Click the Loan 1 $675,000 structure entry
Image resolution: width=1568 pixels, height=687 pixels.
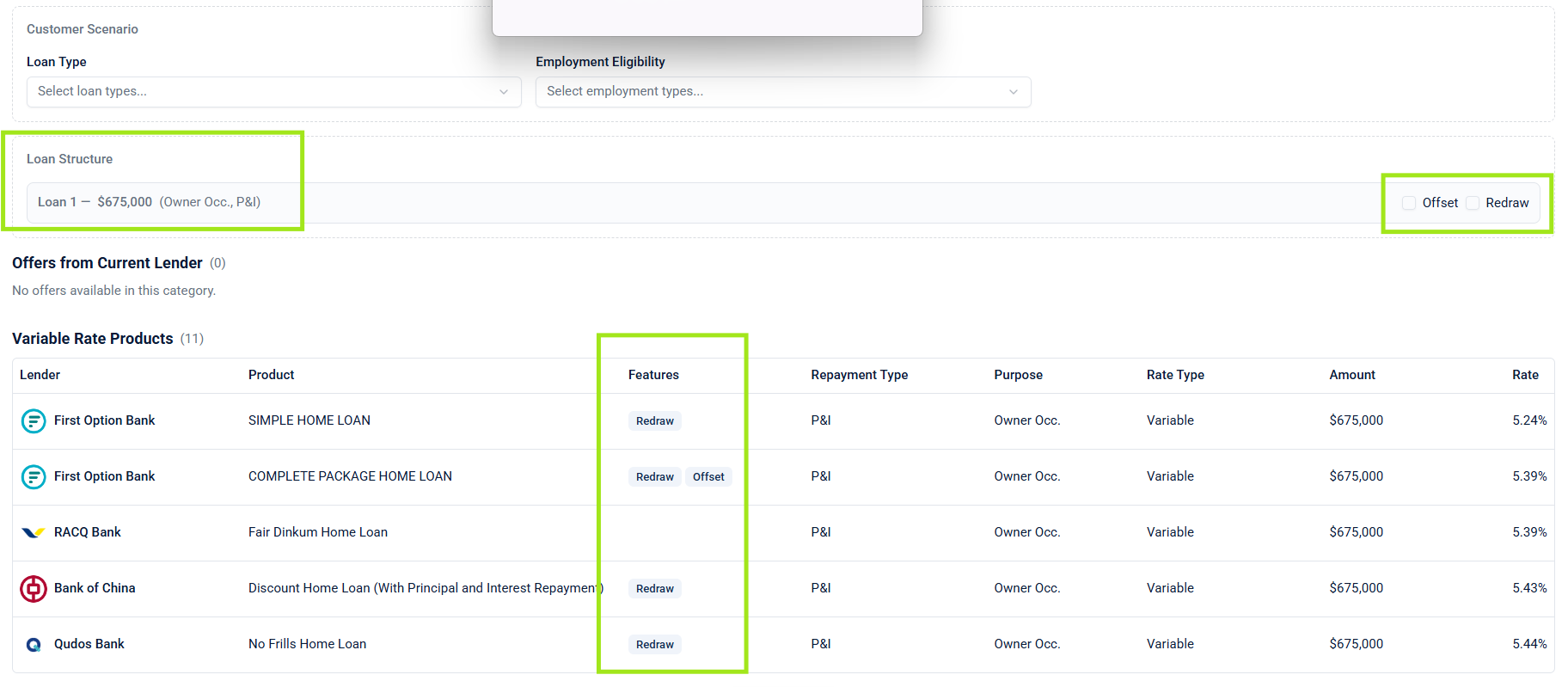point(150,202)
